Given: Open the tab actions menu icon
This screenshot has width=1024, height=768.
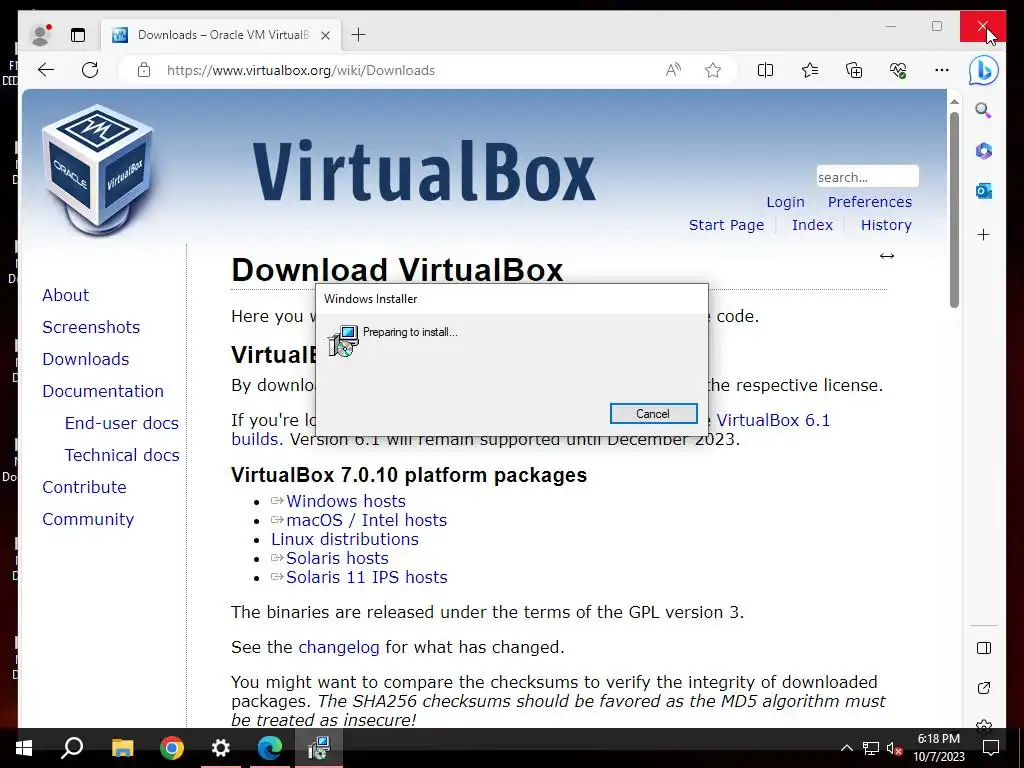Looking at the screenshot, I should pyautogui.click(x=78, y=35).
